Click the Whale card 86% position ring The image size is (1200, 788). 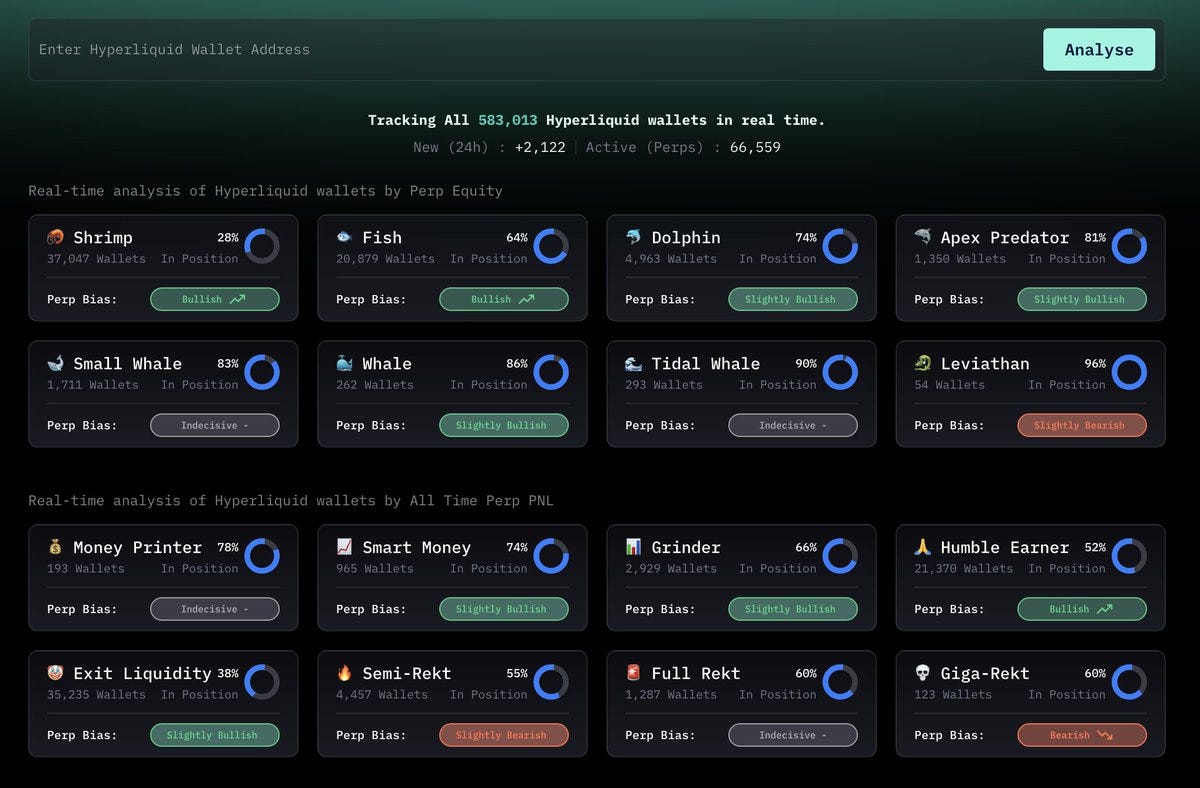pyautogui.click(x=551, y=372)
